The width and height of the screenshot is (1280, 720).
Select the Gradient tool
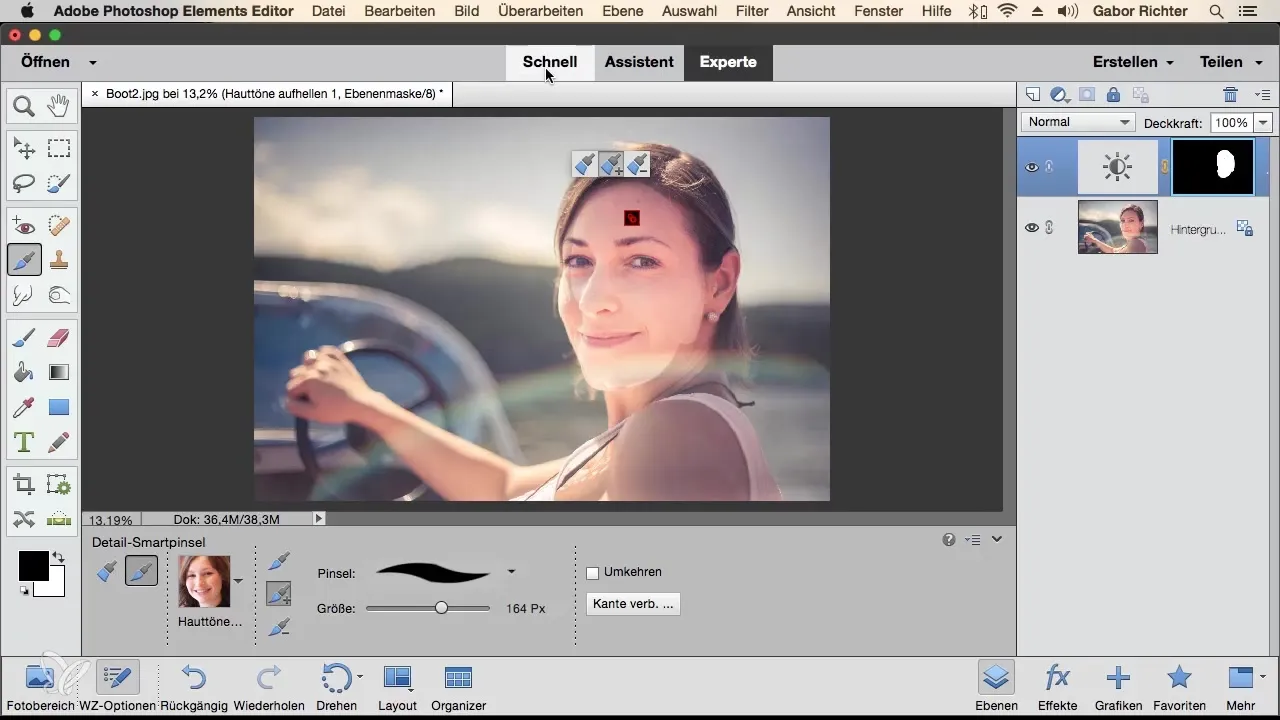(59, 373)
